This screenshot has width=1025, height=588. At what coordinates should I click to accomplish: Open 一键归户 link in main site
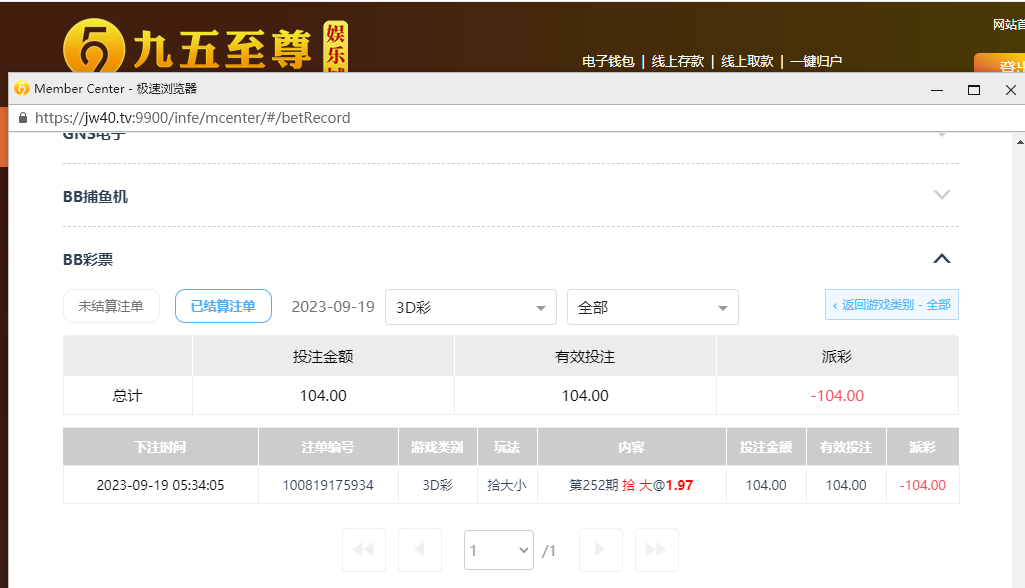[x=816, y=61]
